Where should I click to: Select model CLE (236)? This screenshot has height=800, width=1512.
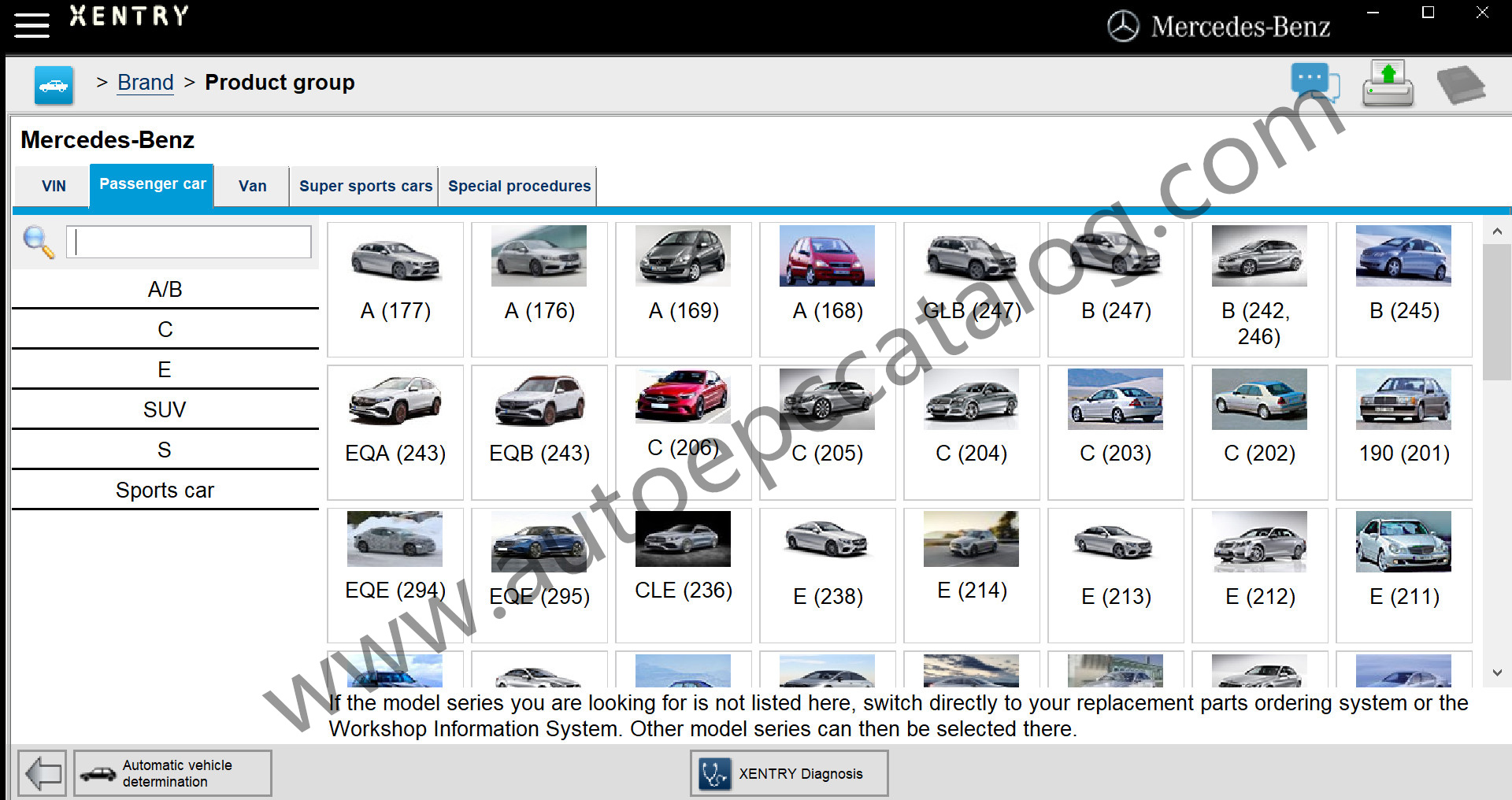coord(684,576)
